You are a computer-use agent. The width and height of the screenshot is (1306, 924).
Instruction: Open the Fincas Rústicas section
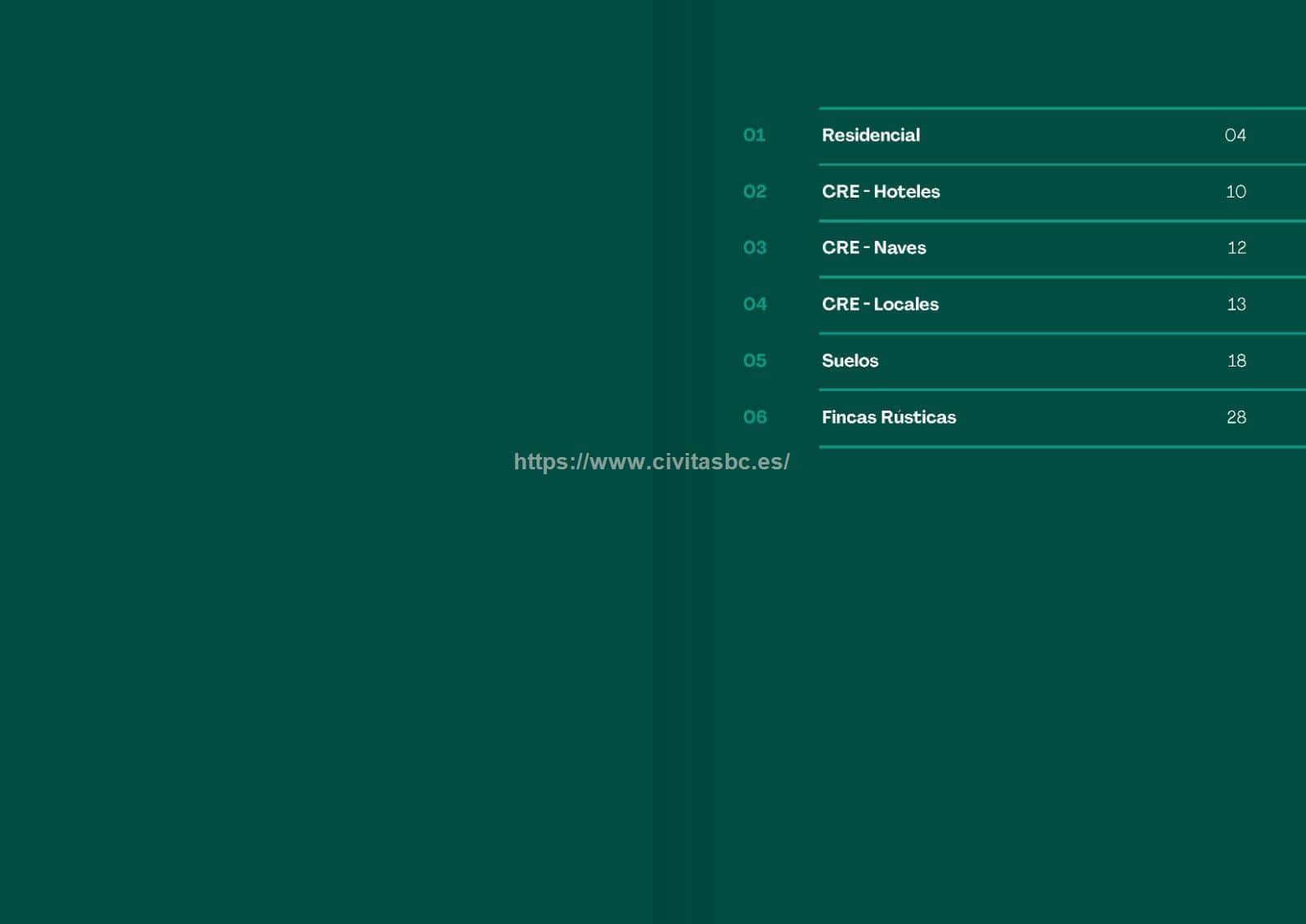pos(888,417)
